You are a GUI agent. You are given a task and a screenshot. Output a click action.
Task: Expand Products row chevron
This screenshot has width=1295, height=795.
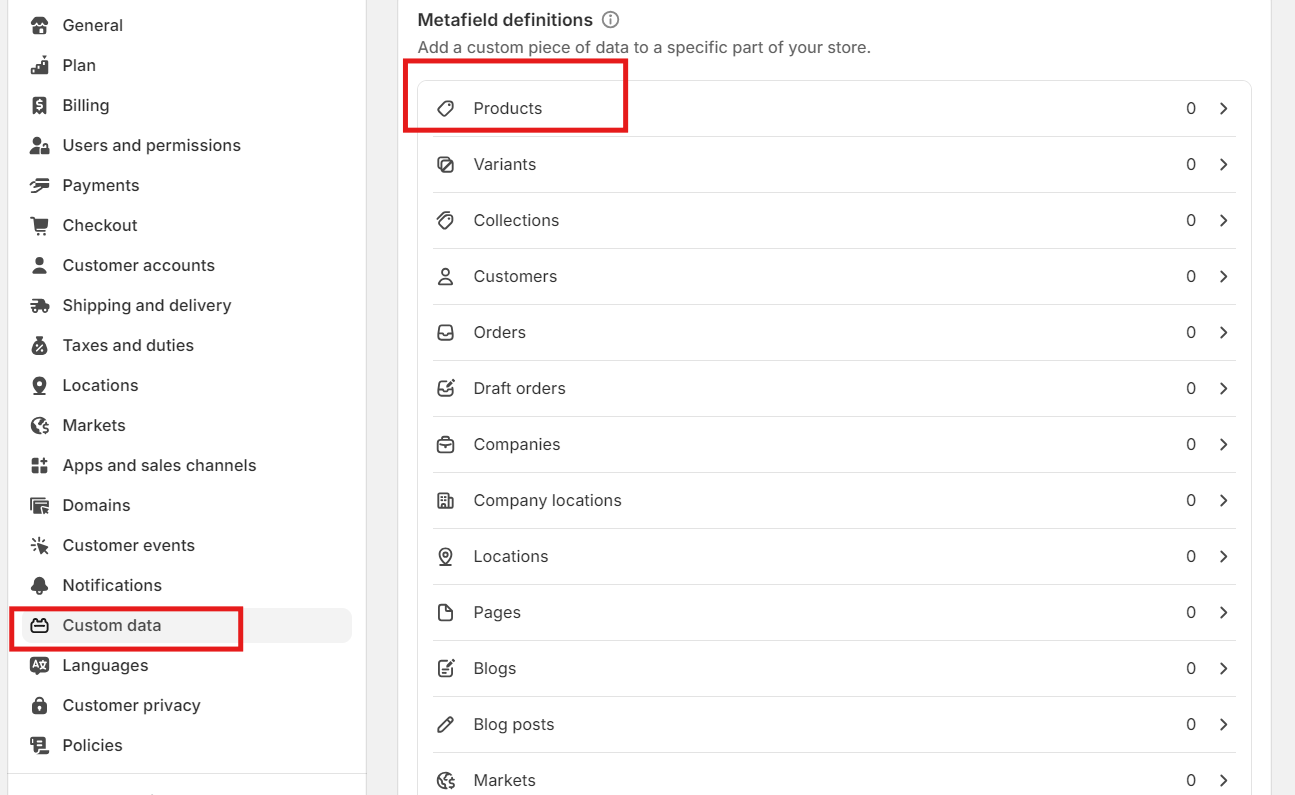point(1224,108)
